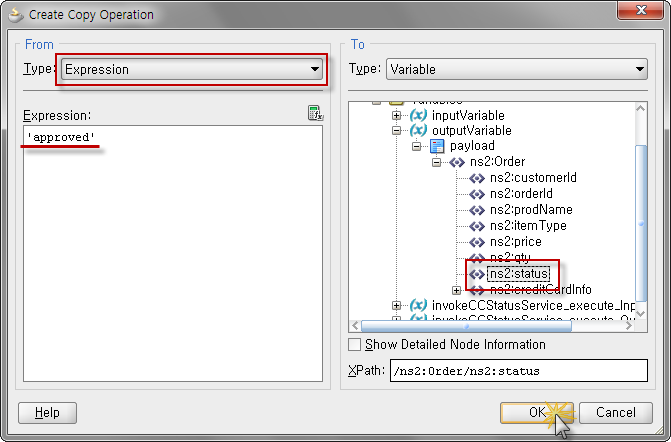Select the ns2:creditCardInfo tree item

(x=541, y=290)
